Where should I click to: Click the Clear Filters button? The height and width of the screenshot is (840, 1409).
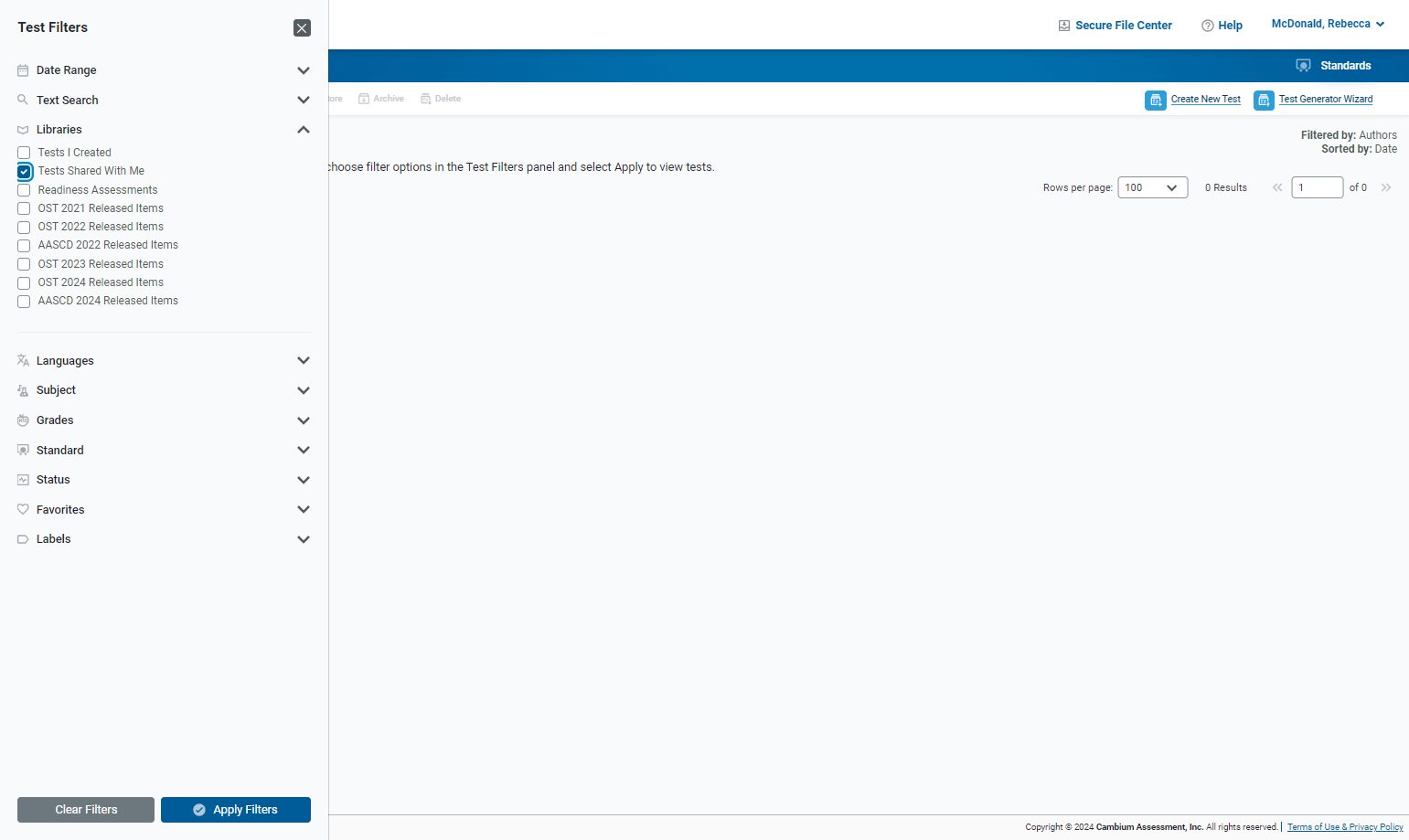click(86, 810)
